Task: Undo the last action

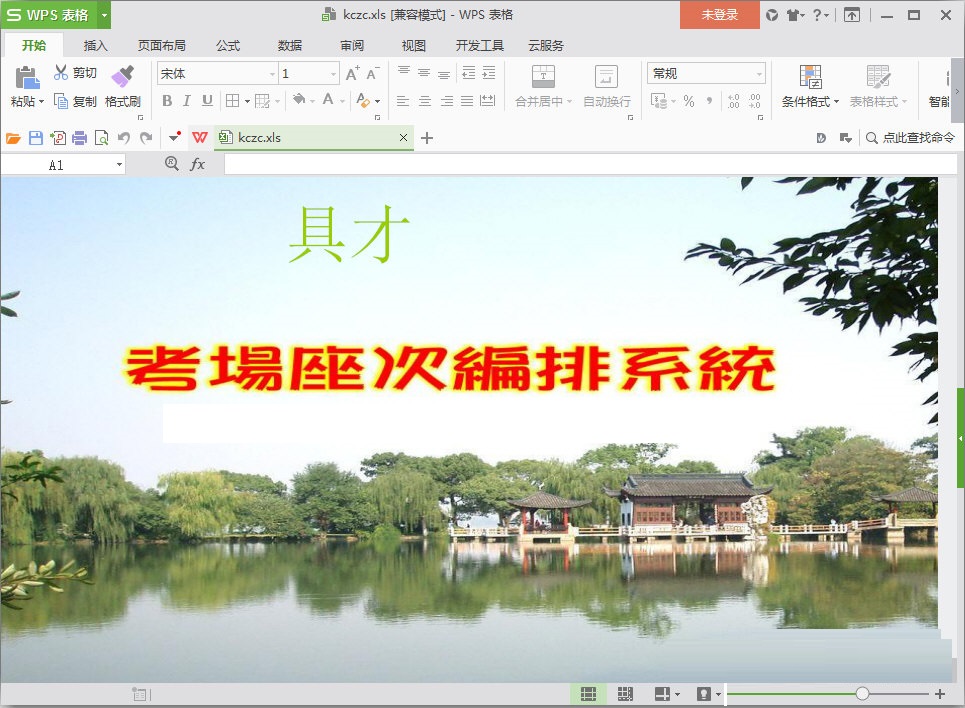Action: point(124,138)
